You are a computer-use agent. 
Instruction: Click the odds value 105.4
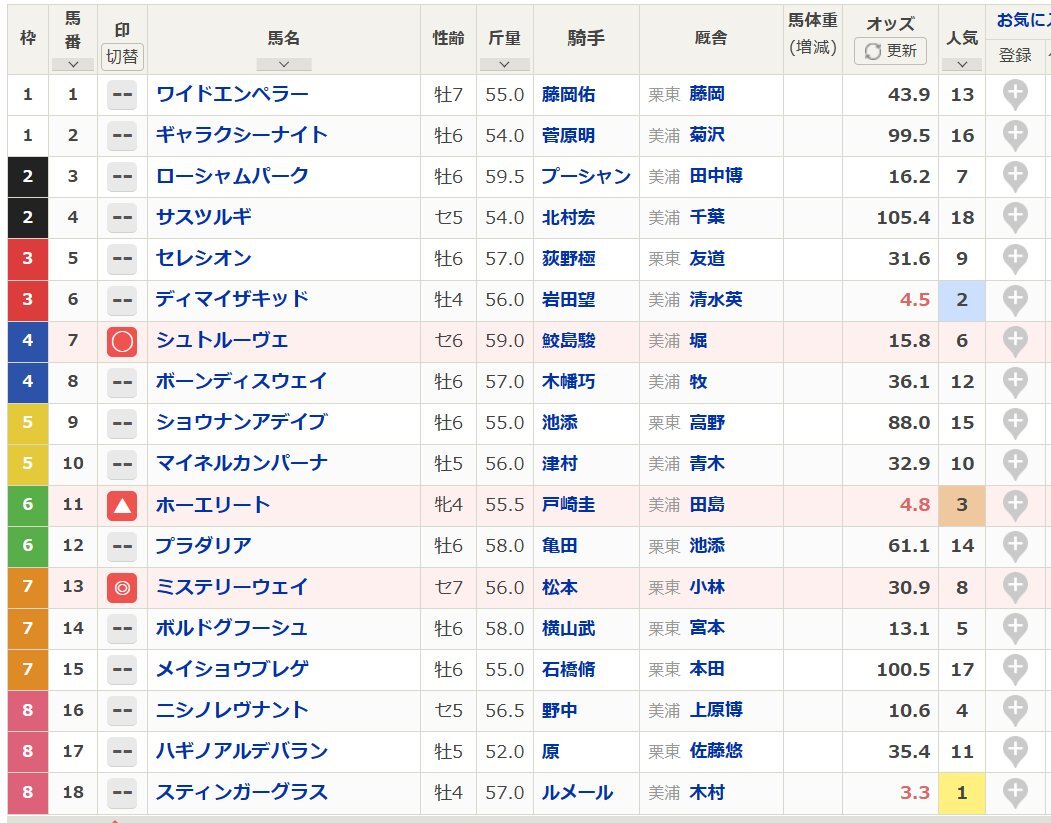(x=903, y=217)
